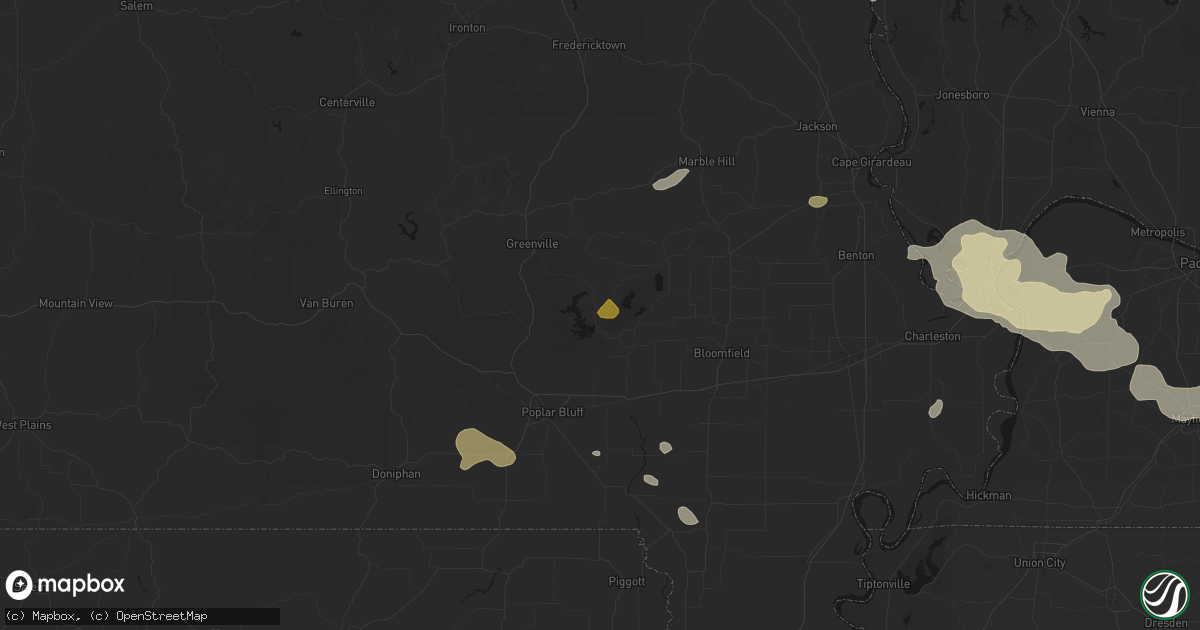Select the small yellow patch west of Cape Girardeau

(x=818, y=201)
